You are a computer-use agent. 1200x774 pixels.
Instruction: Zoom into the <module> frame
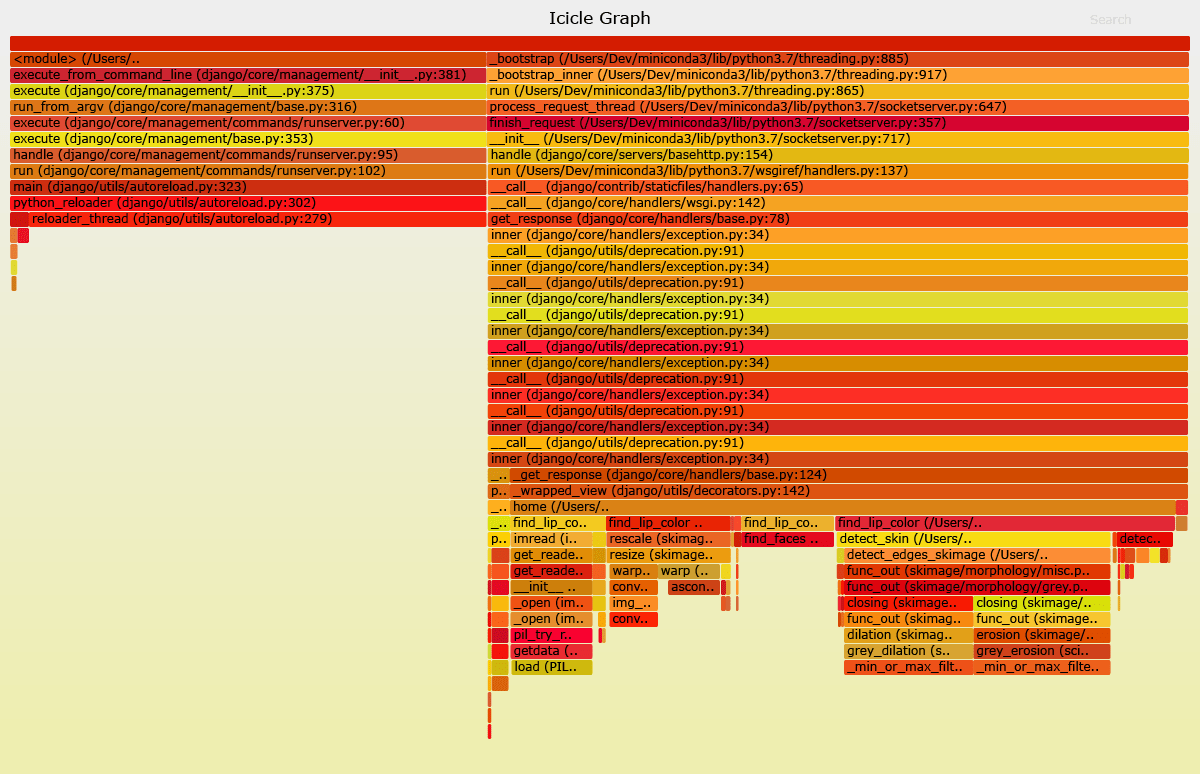pos(248,59)
